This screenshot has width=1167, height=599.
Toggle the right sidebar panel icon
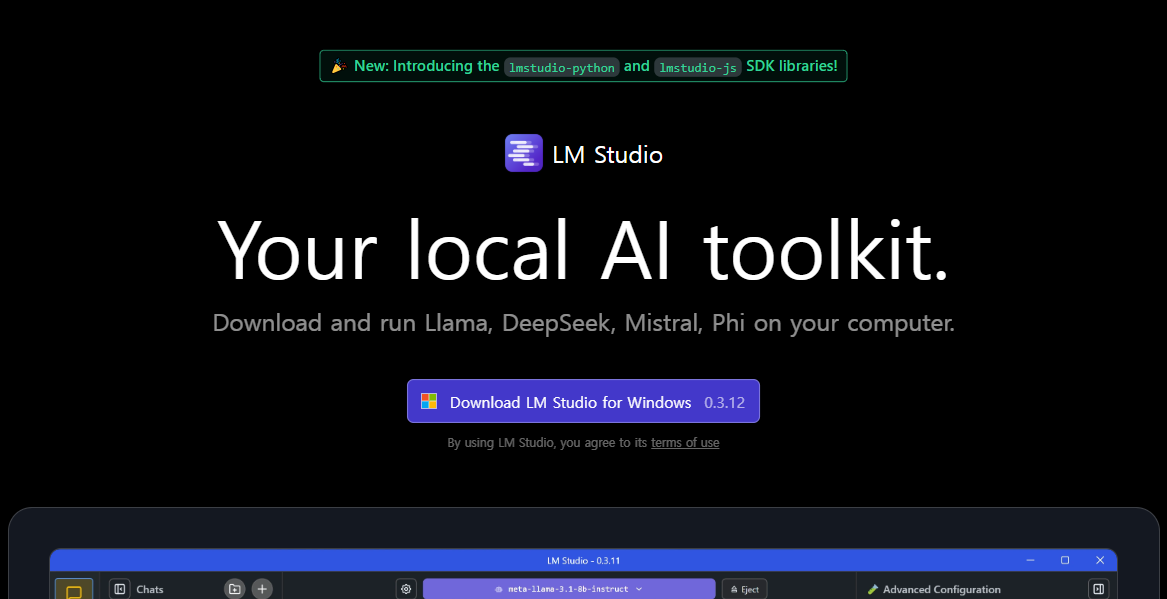(1099, 589)
